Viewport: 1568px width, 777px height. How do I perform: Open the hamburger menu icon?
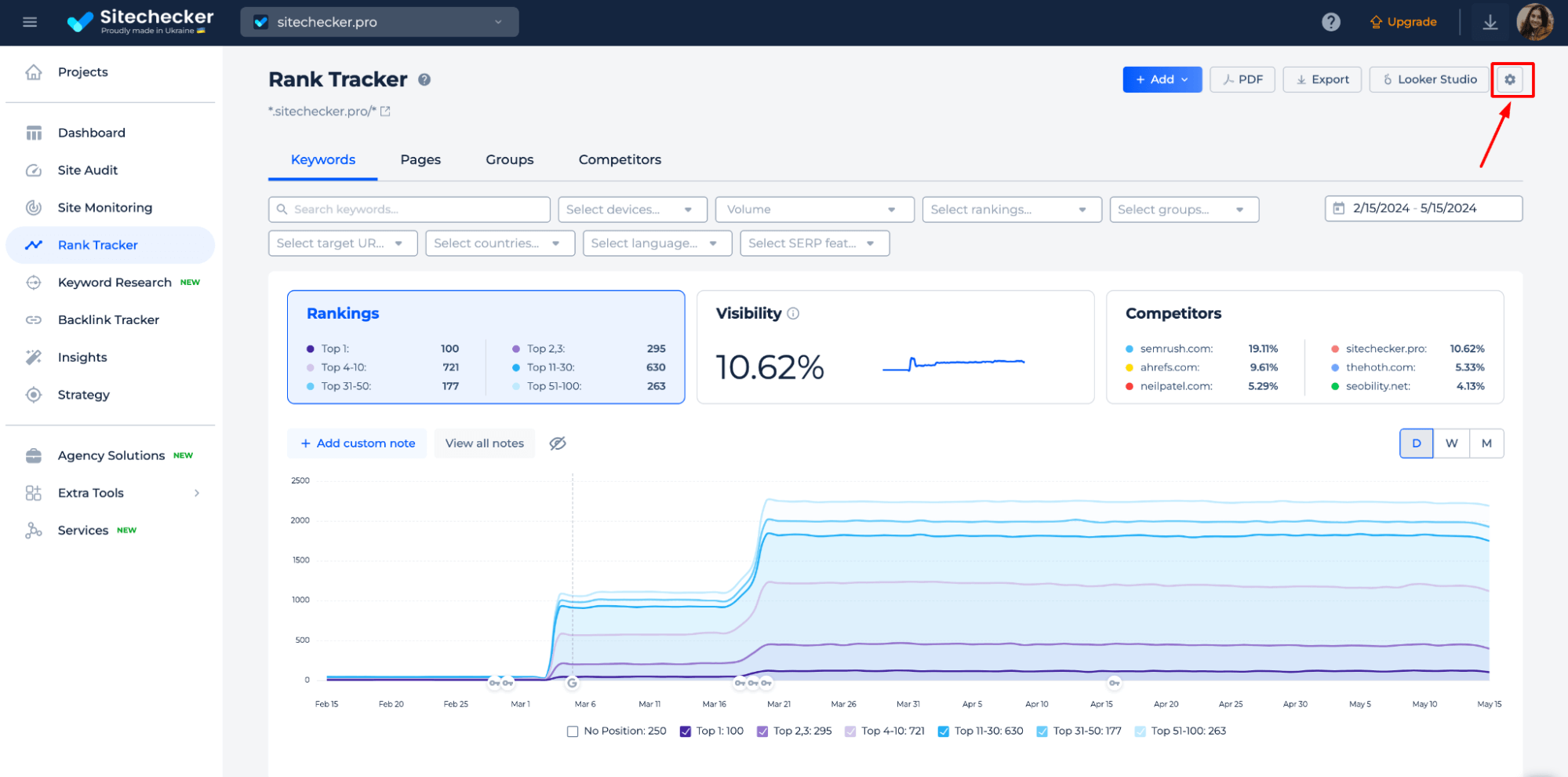coord(30,22)
